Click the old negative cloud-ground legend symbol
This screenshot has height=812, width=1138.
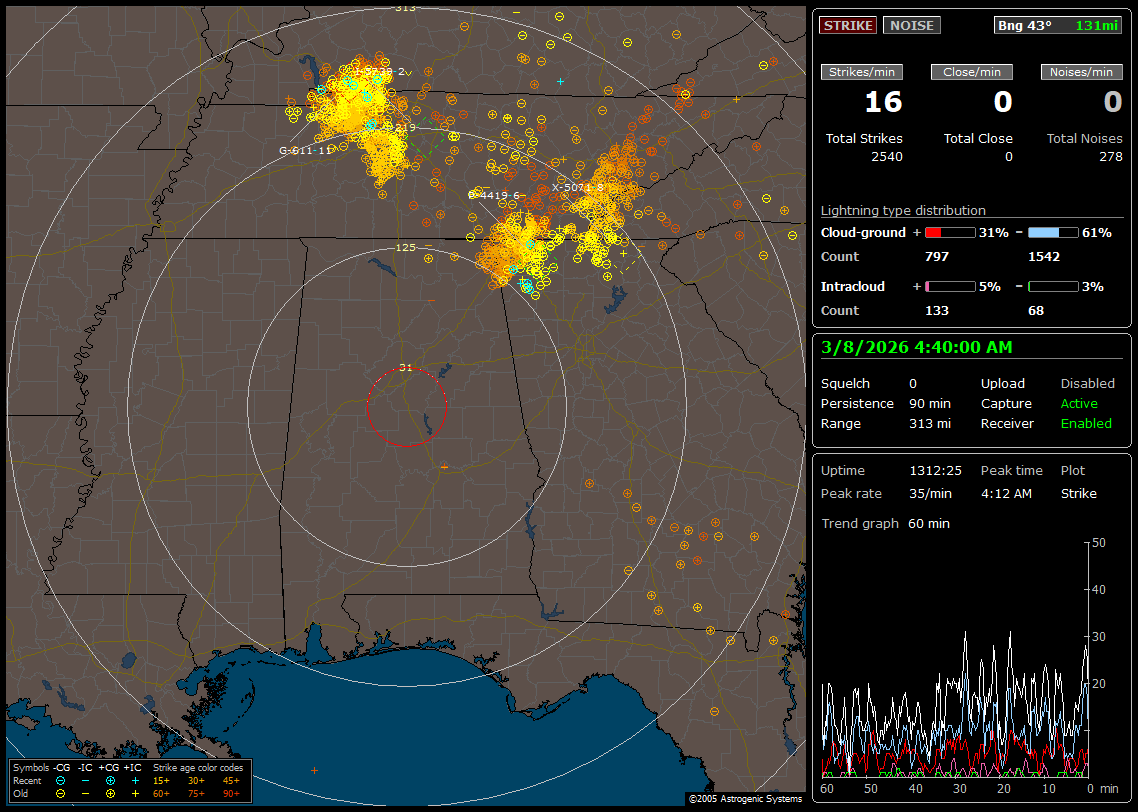pyautogui.click(x=61, y=793)
